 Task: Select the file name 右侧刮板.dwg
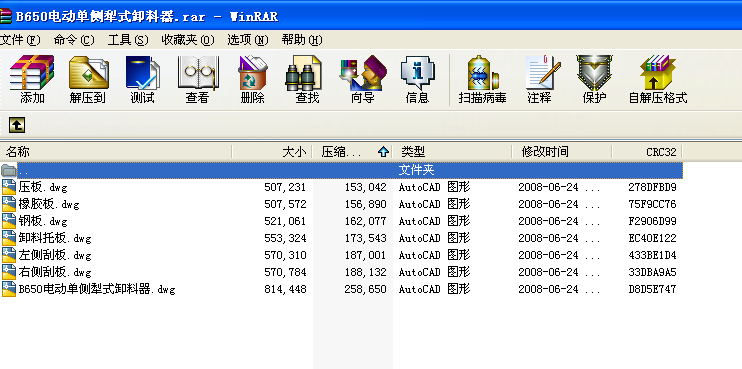(x=55, y=272)
